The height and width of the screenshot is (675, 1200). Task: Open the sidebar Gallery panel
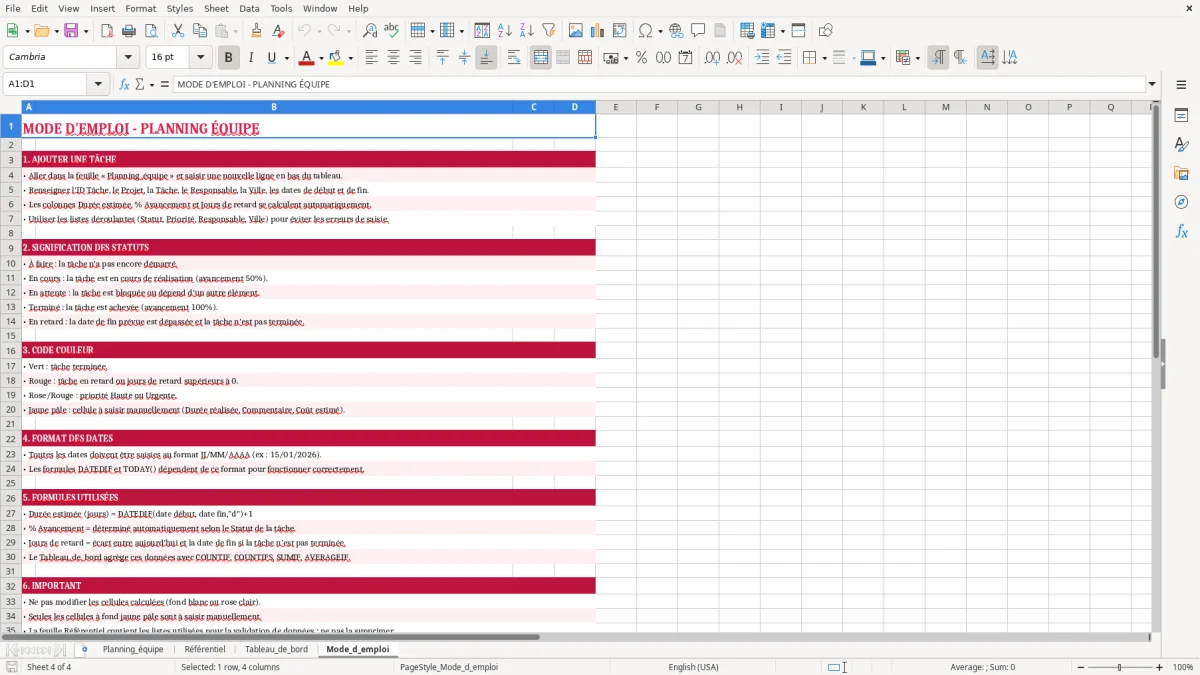tap(1181, 173)
